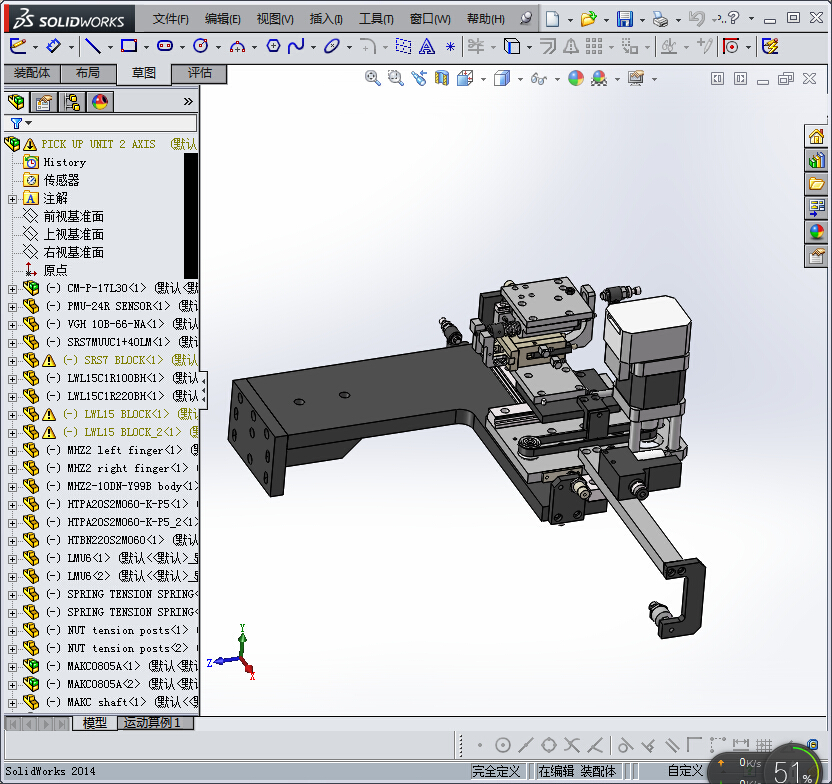Switch to the 运动算例1 motion study tab
Screen dimensions: 832x784
click(152, 723)
